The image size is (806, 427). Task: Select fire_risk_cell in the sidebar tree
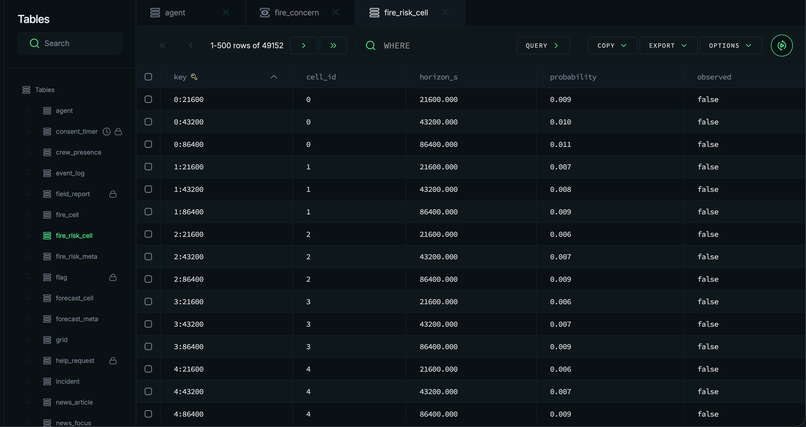tap(74, 236)
